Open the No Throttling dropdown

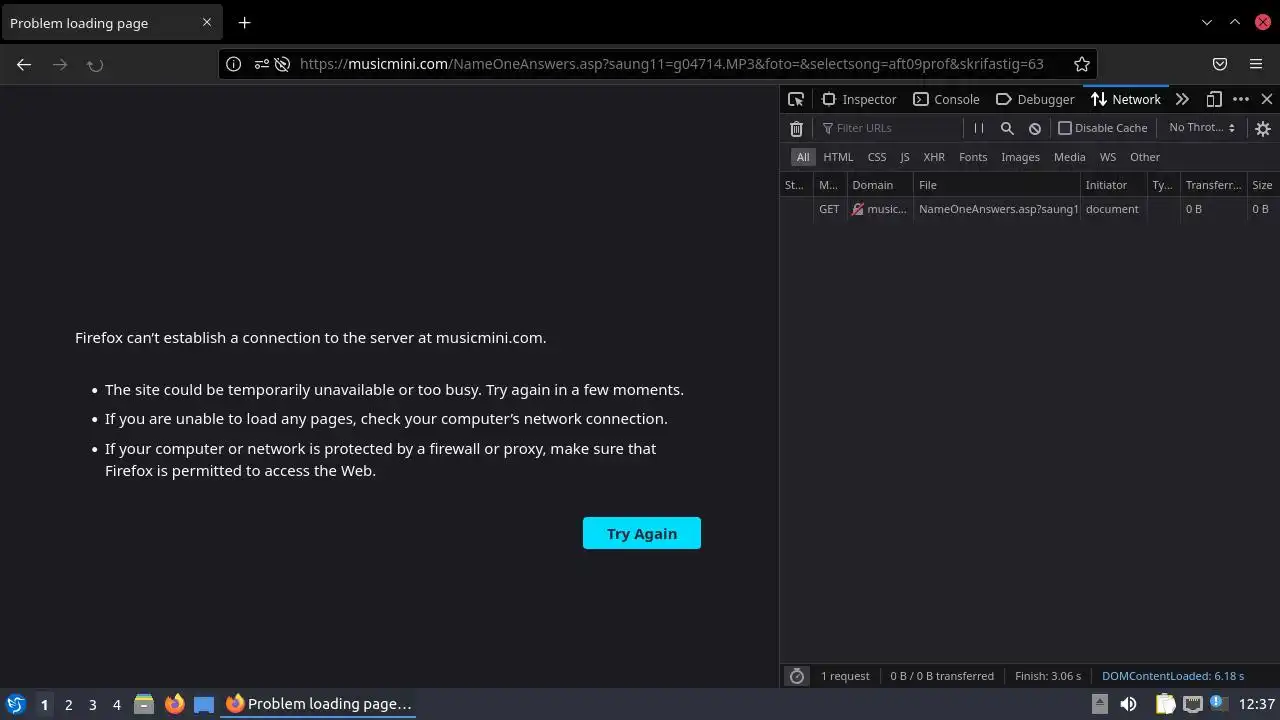(1202, 128)
